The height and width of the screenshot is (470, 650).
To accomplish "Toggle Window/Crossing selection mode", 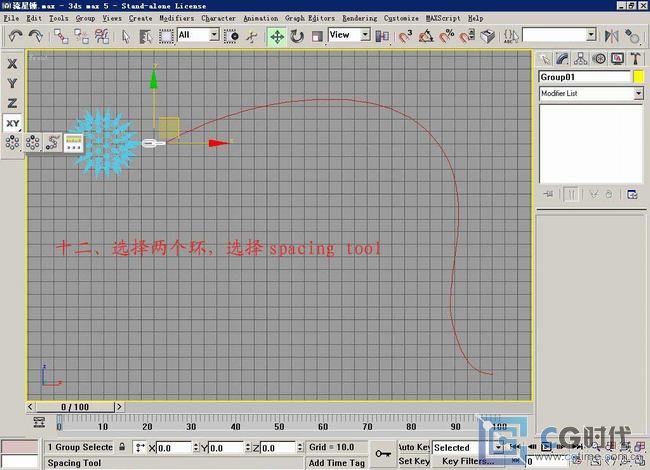I will (x=231, y=36).
